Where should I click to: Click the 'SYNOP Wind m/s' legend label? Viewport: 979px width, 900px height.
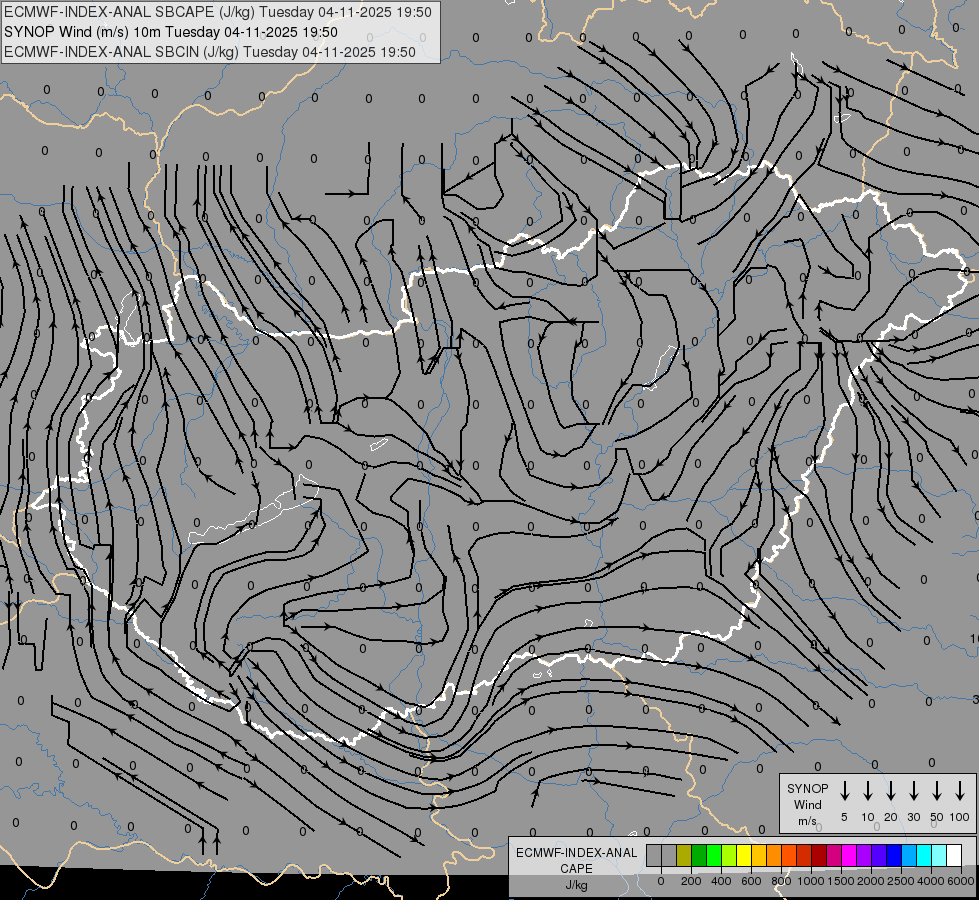pyautogui.click(x=807, y=804)
